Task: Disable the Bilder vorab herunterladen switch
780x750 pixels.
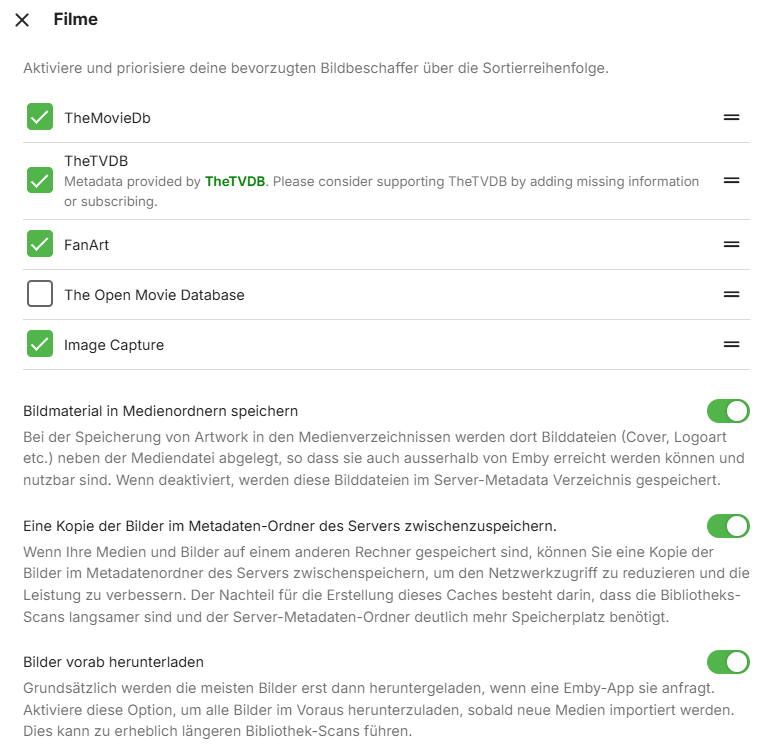Action: pyautogui.click(x=728, y=662)
